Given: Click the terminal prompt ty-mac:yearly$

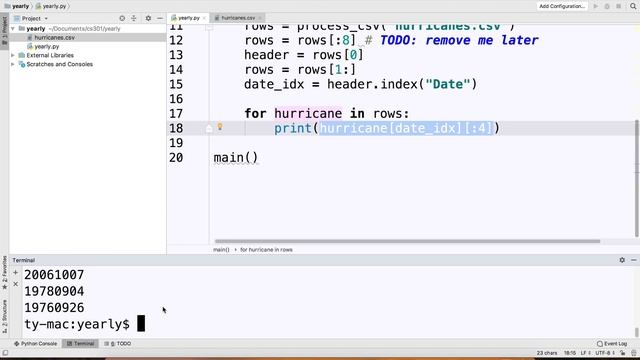Looking at the screenshot, I should click(77, 324).
